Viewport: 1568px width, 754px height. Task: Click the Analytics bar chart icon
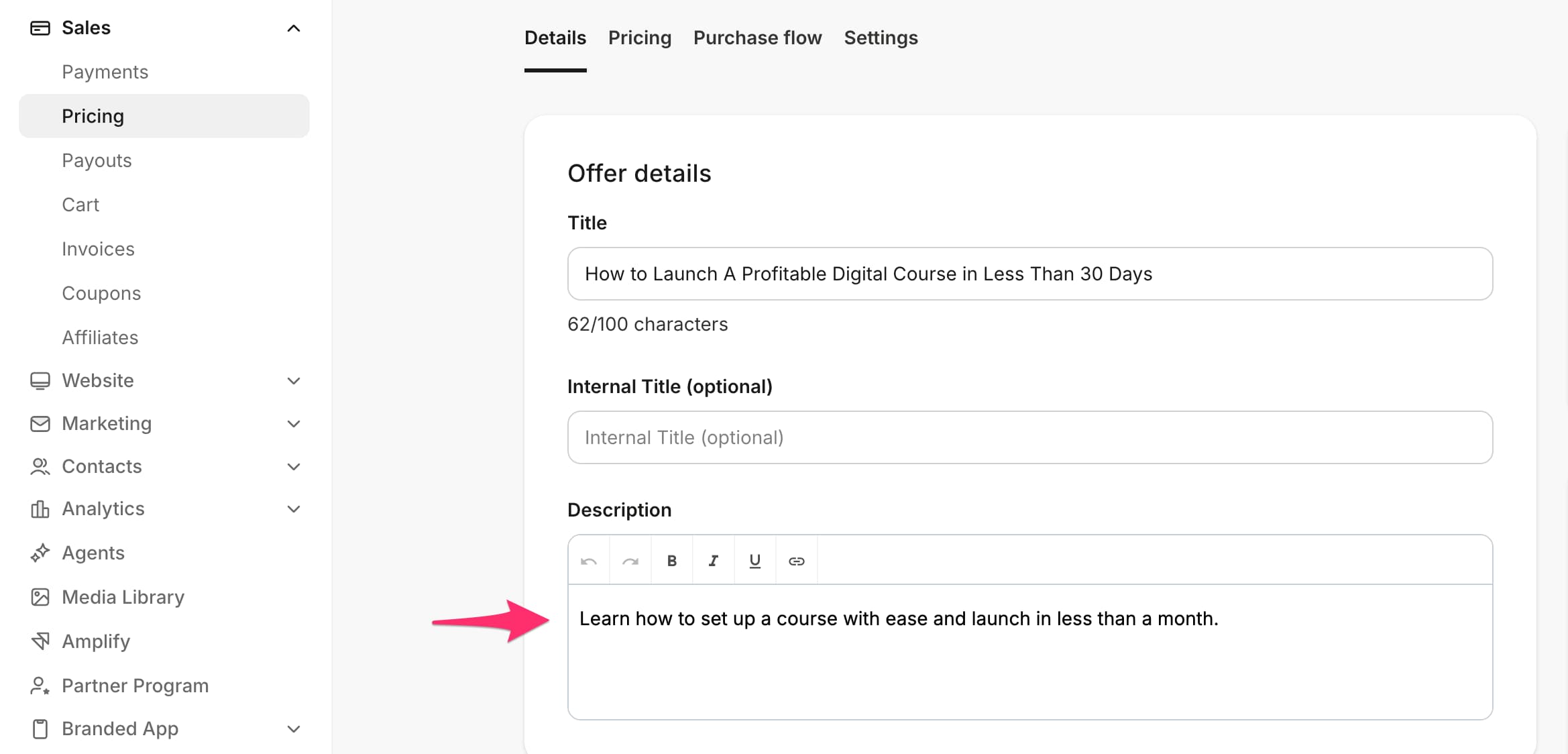coord(40,509)
